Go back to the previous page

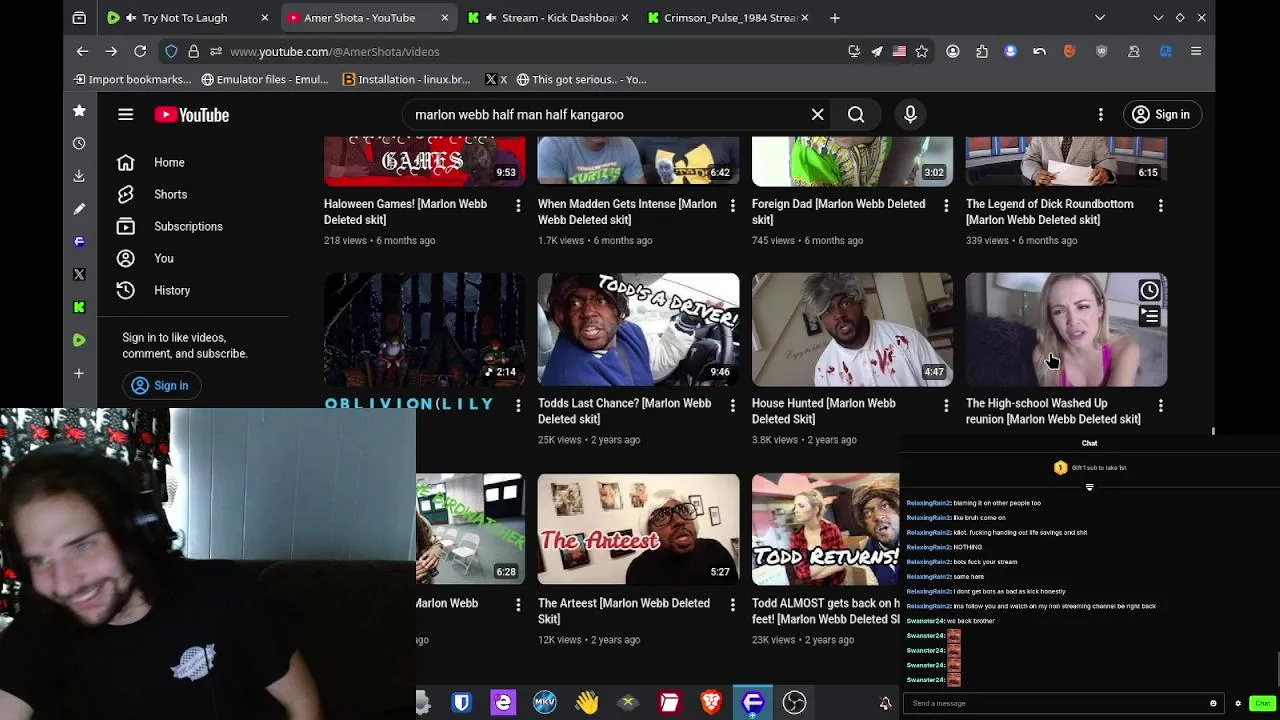pyautogui.click(x=82, y=51)
